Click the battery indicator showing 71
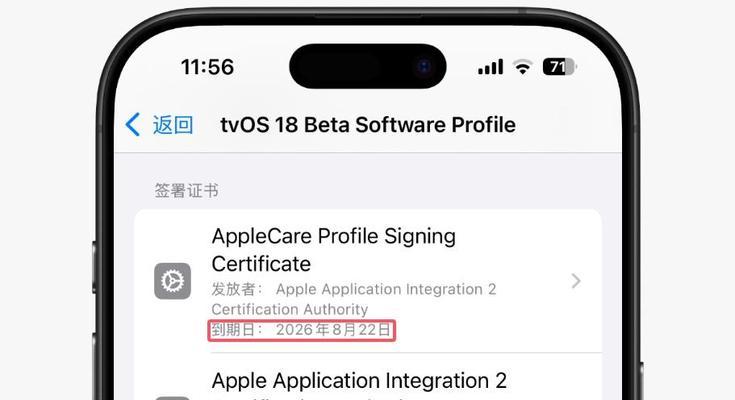The image size is (735, 400). click(559, 67)
